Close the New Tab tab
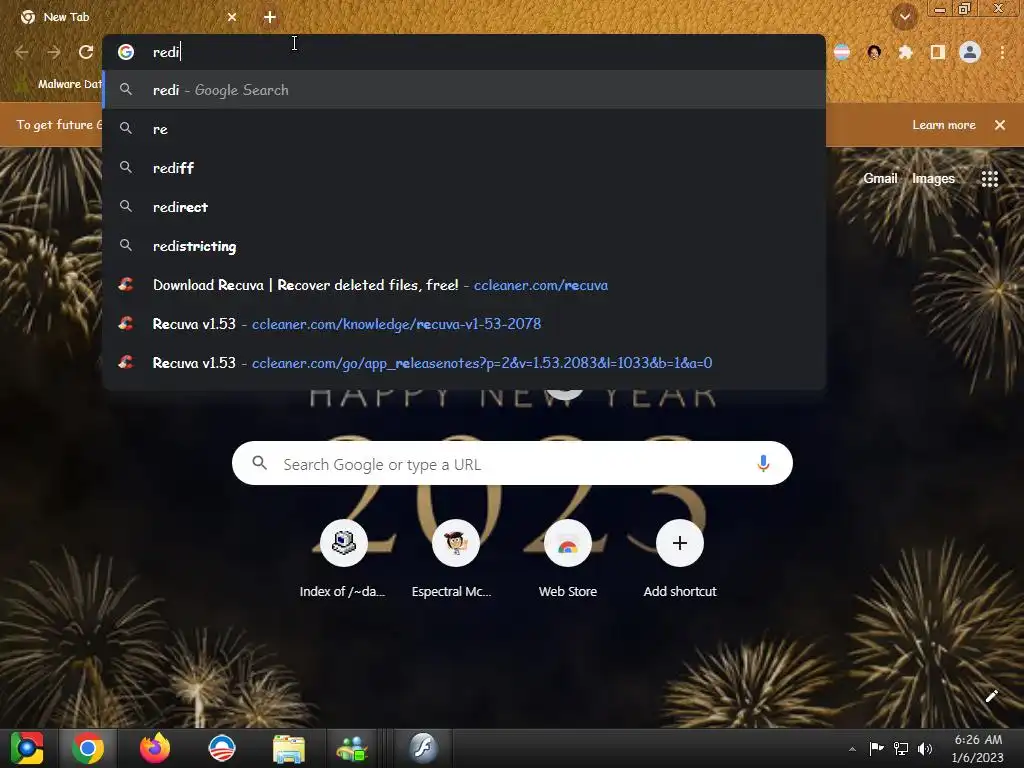 pos(232,17)
